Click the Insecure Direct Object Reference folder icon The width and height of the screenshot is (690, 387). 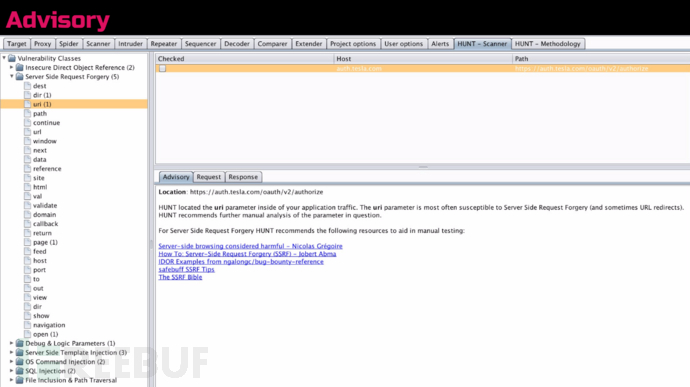pos(19,67)
